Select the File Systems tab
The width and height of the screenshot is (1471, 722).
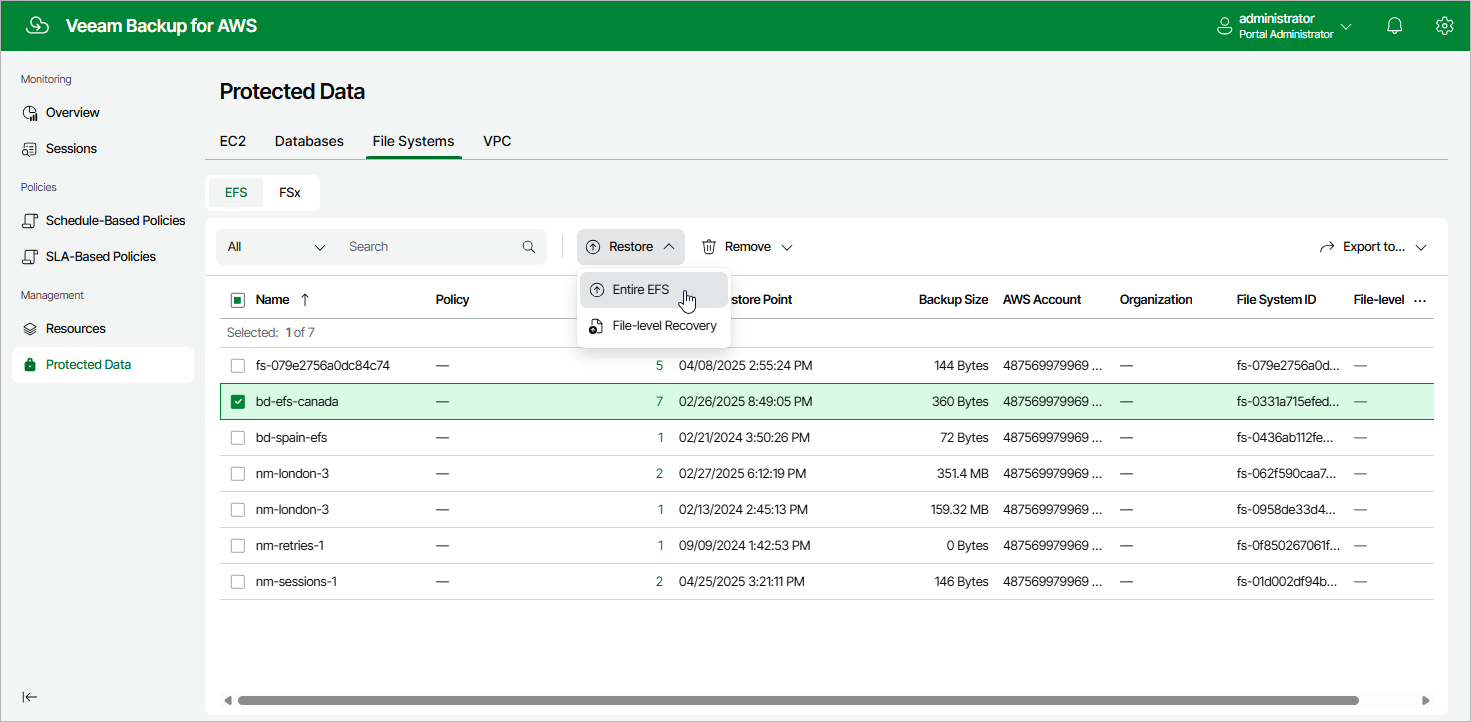413,141
